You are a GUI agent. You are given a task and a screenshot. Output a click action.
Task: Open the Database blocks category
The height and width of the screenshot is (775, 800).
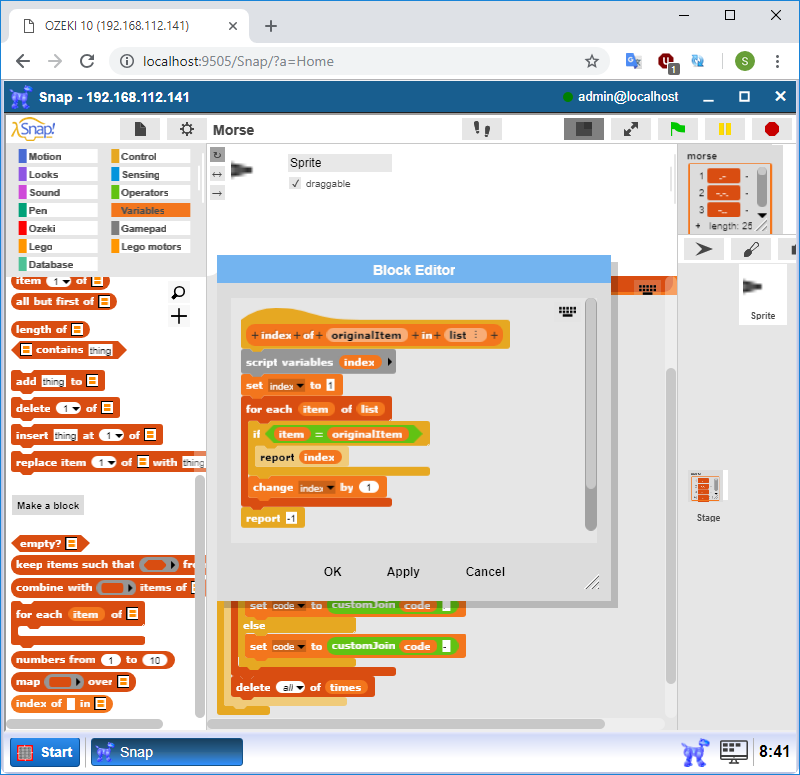(58, 264)
